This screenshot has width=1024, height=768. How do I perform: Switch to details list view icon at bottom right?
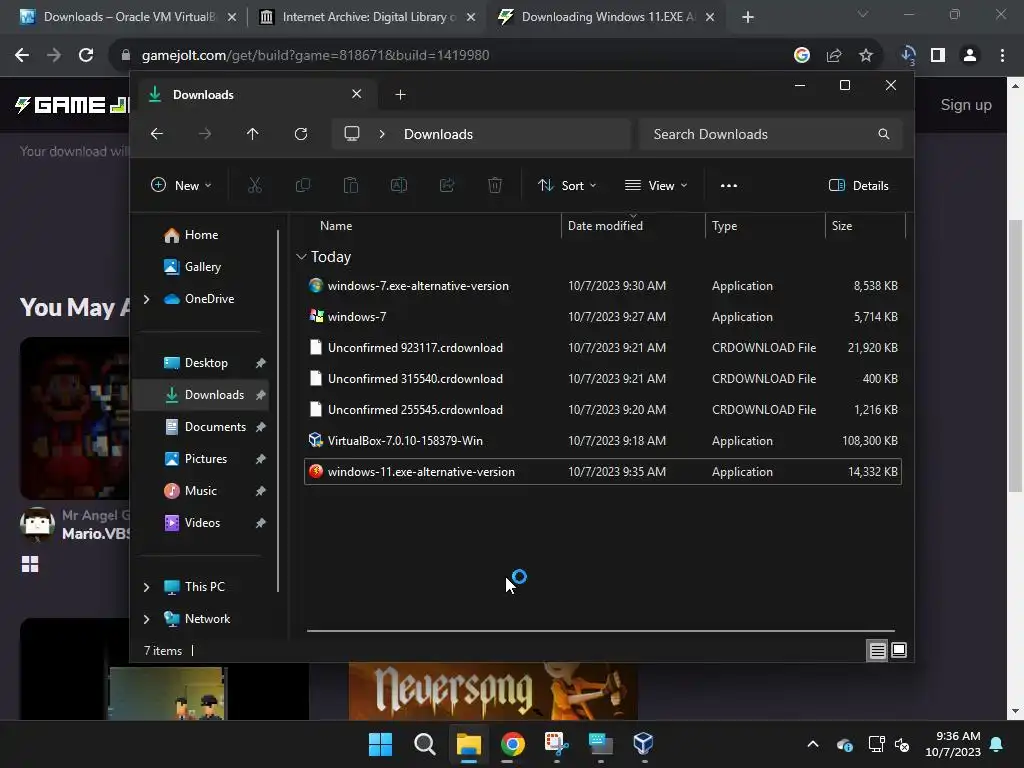pos(877,650)
